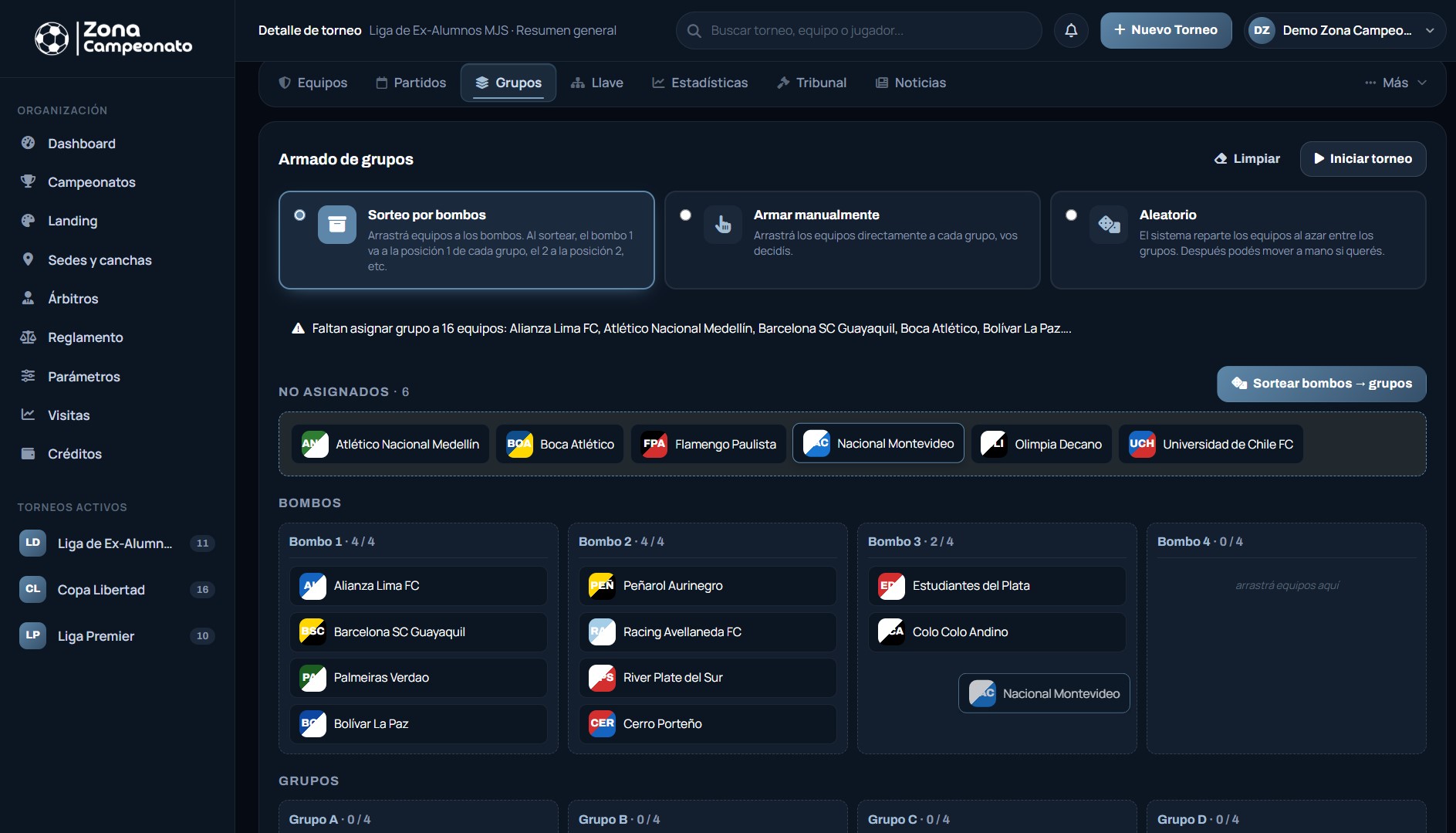The image size is (1456, 833).
Task: Expand the Más menu
Action: click(1395, 83)
